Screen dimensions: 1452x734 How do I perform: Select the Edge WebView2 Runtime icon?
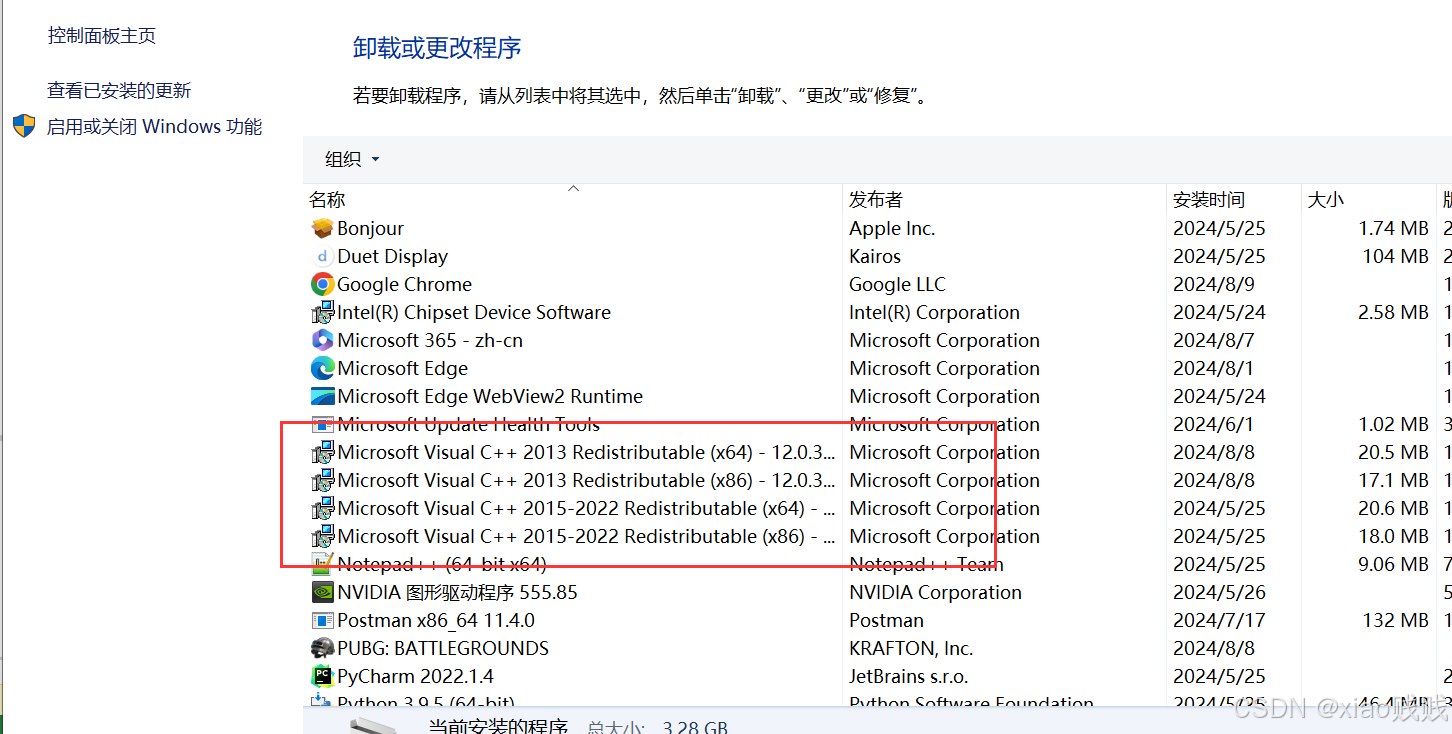click(x=322, y=396)
